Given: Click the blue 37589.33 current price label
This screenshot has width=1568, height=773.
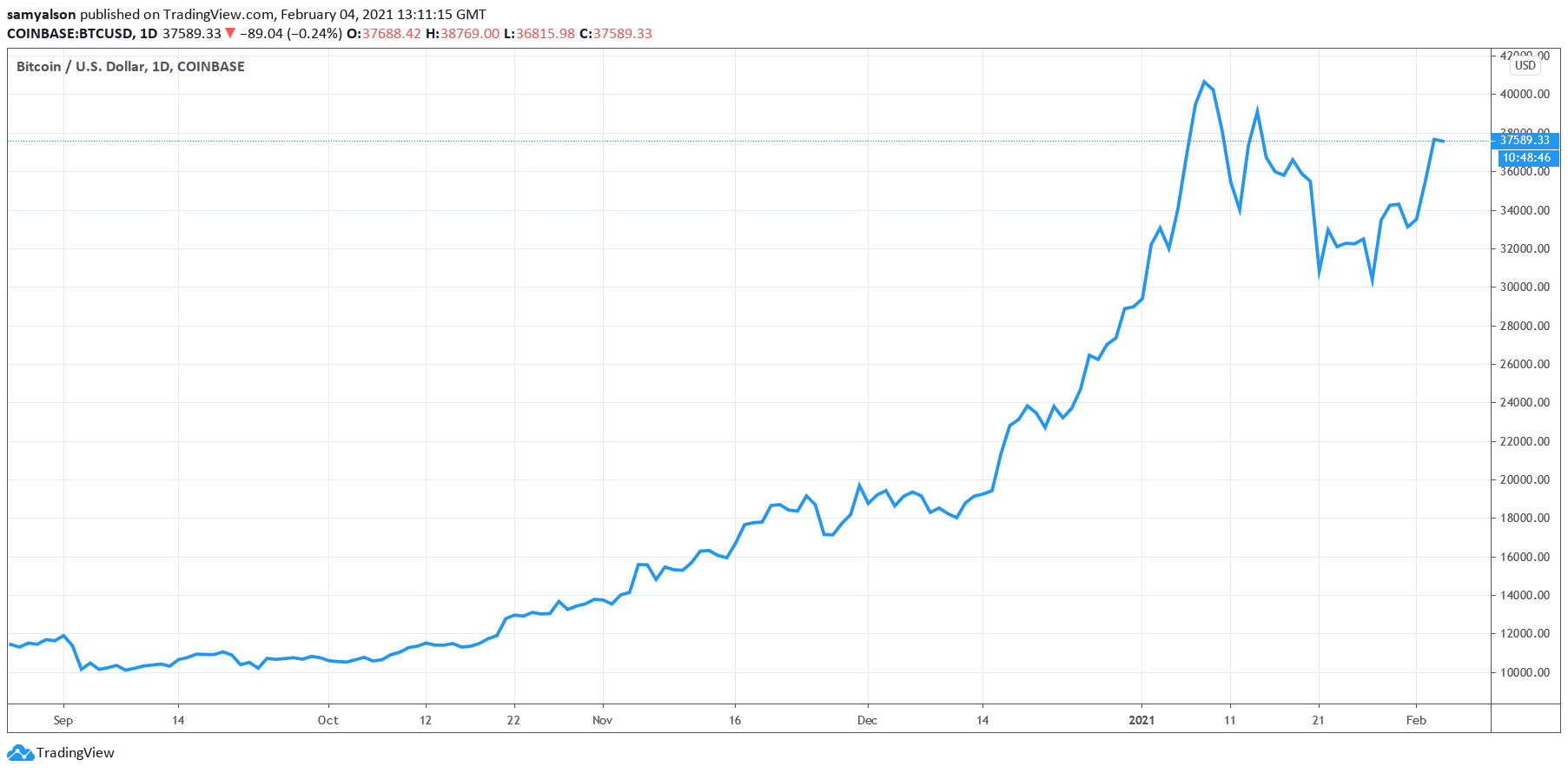Looking at the screenshot, I should point(1525,140).
